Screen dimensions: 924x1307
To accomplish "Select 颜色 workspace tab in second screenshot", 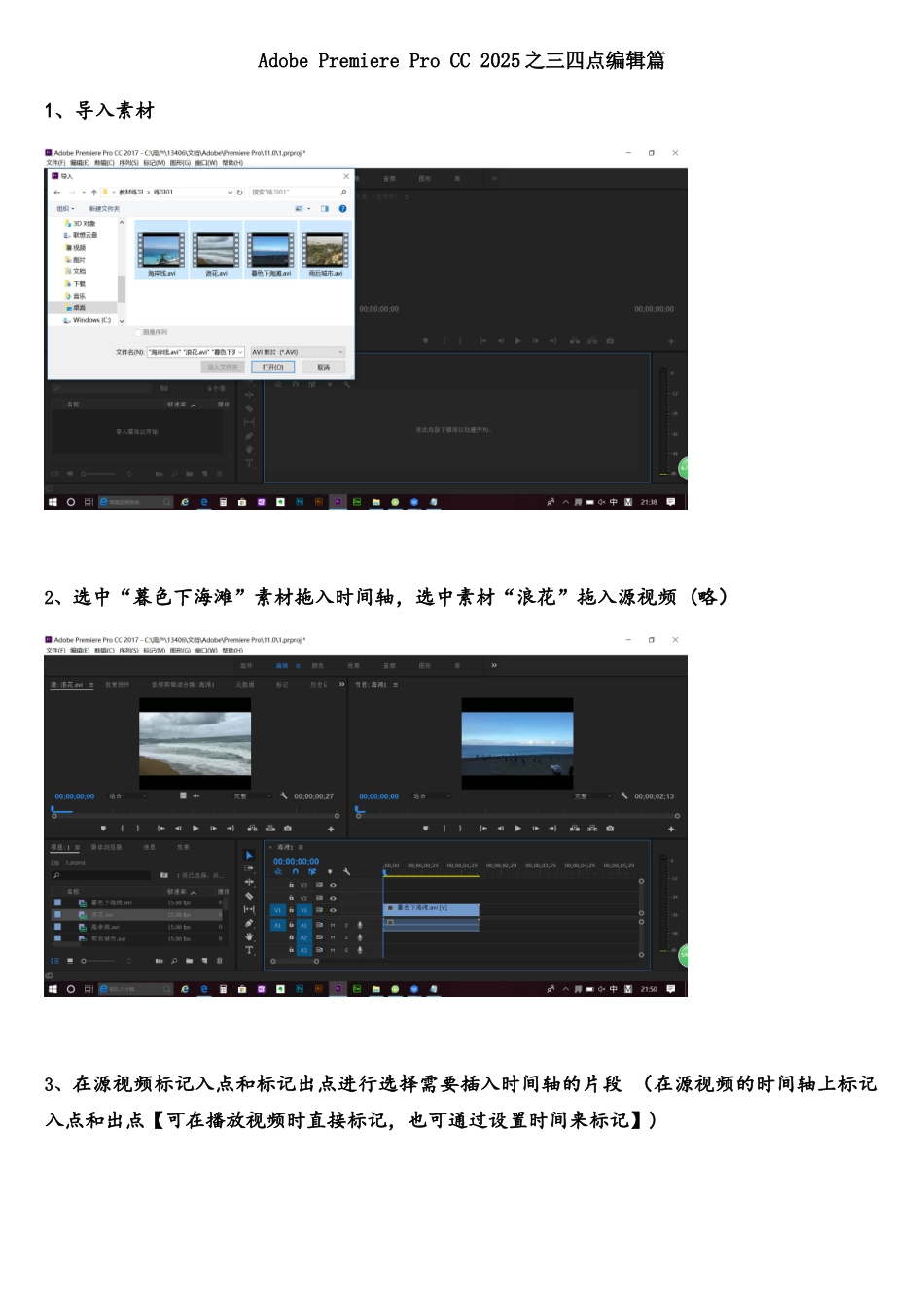I will pyautogui.click(x=317, y=666).
